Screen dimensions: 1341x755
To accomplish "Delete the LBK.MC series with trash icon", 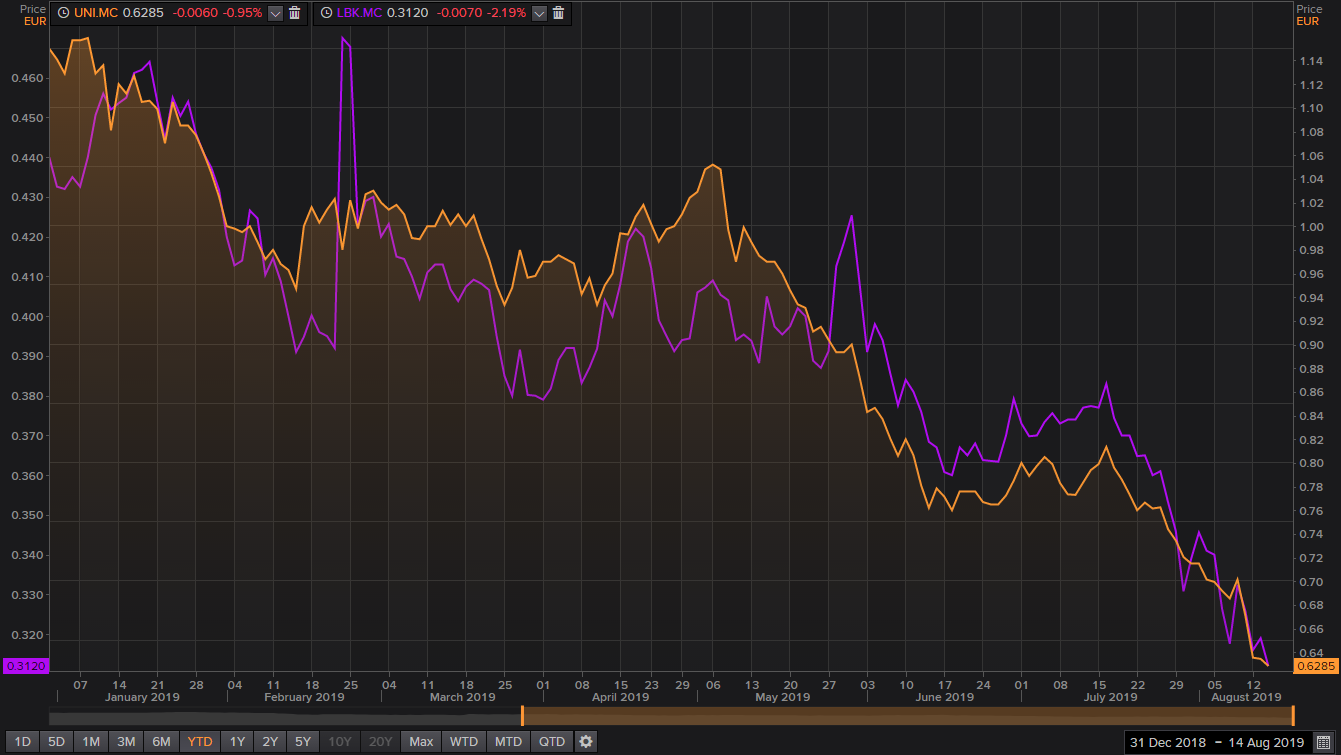I will [558, 13].
